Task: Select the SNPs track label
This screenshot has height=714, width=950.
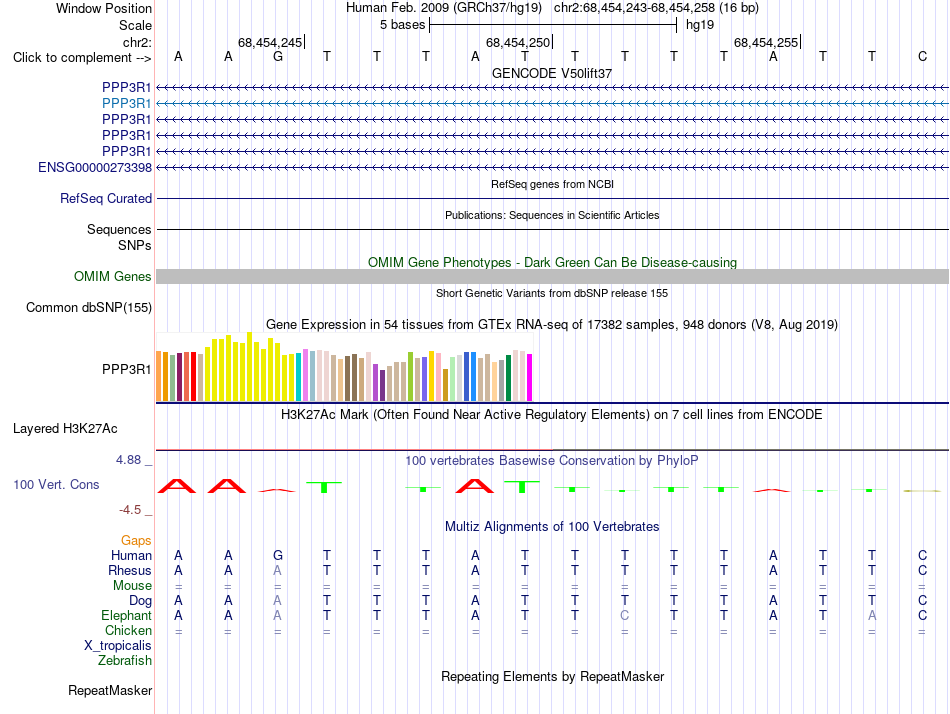Action: (x=135, y=245)
